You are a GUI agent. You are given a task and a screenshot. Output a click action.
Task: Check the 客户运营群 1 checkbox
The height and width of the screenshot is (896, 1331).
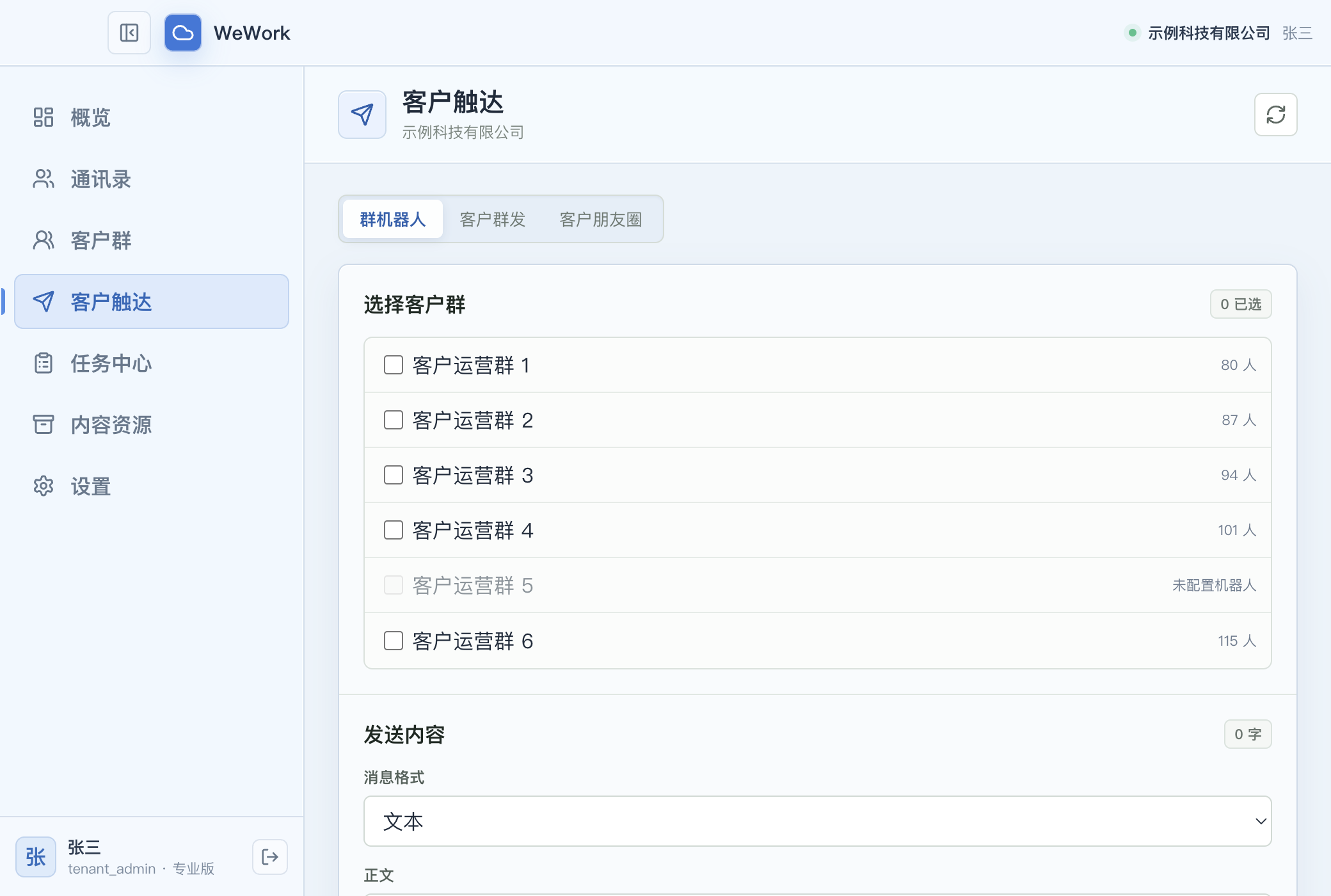(x=394, y=365)
